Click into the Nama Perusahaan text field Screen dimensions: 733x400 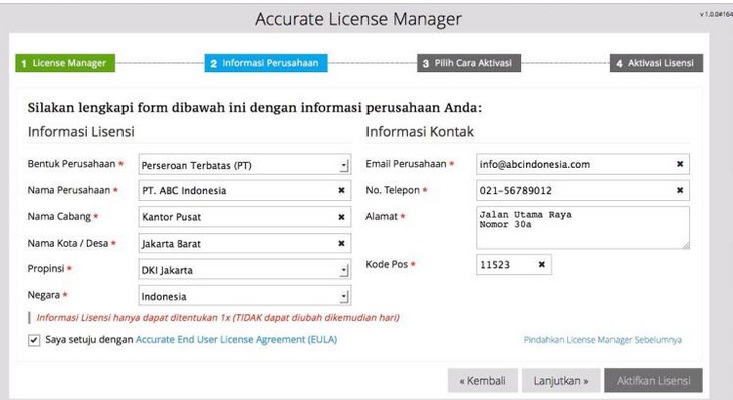244,190
